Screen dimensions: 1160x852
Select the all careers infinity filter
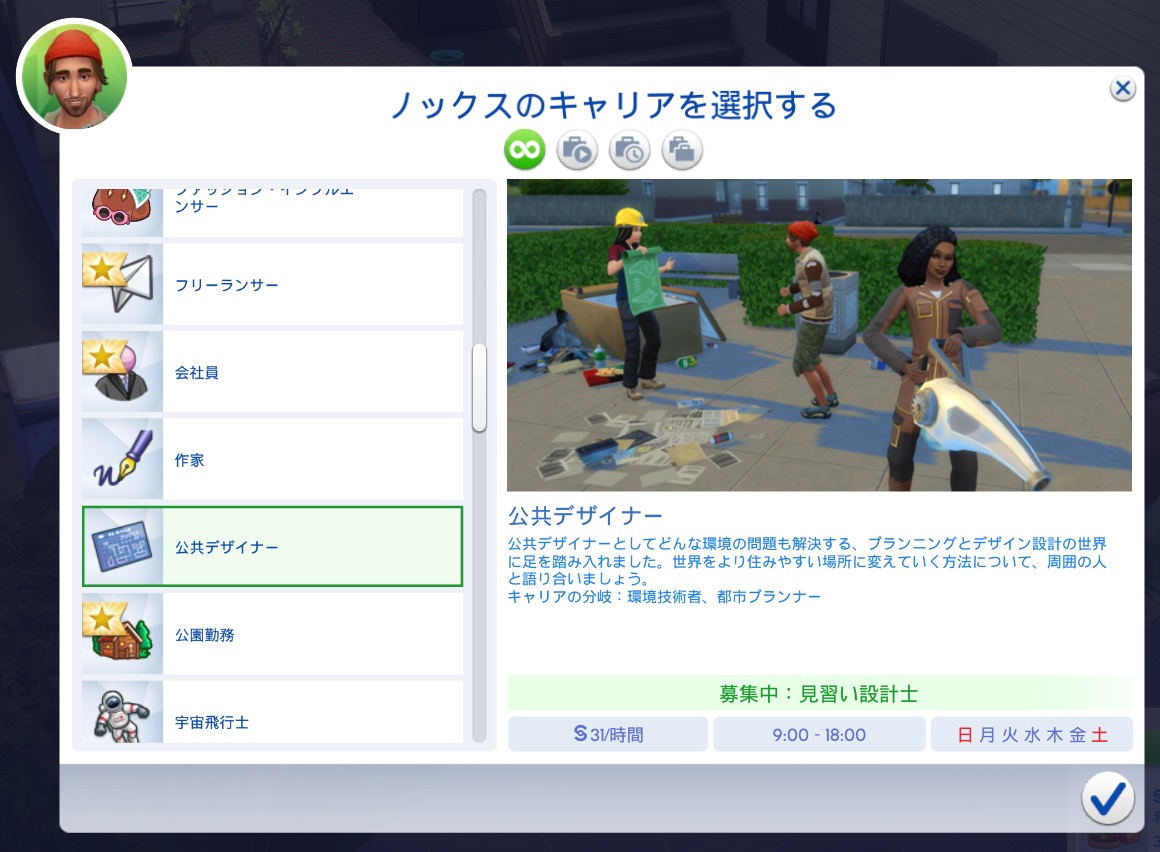pyautogui.click(x=525, y=150)
